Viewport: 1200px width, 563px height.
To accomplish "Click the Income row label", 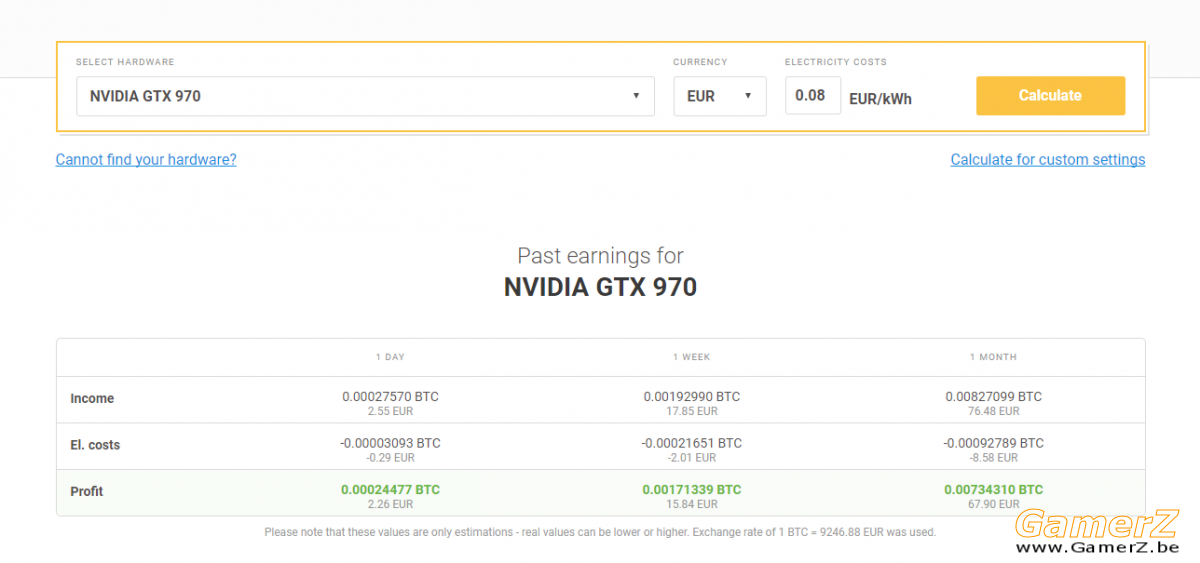I will [x=92, y=399].
